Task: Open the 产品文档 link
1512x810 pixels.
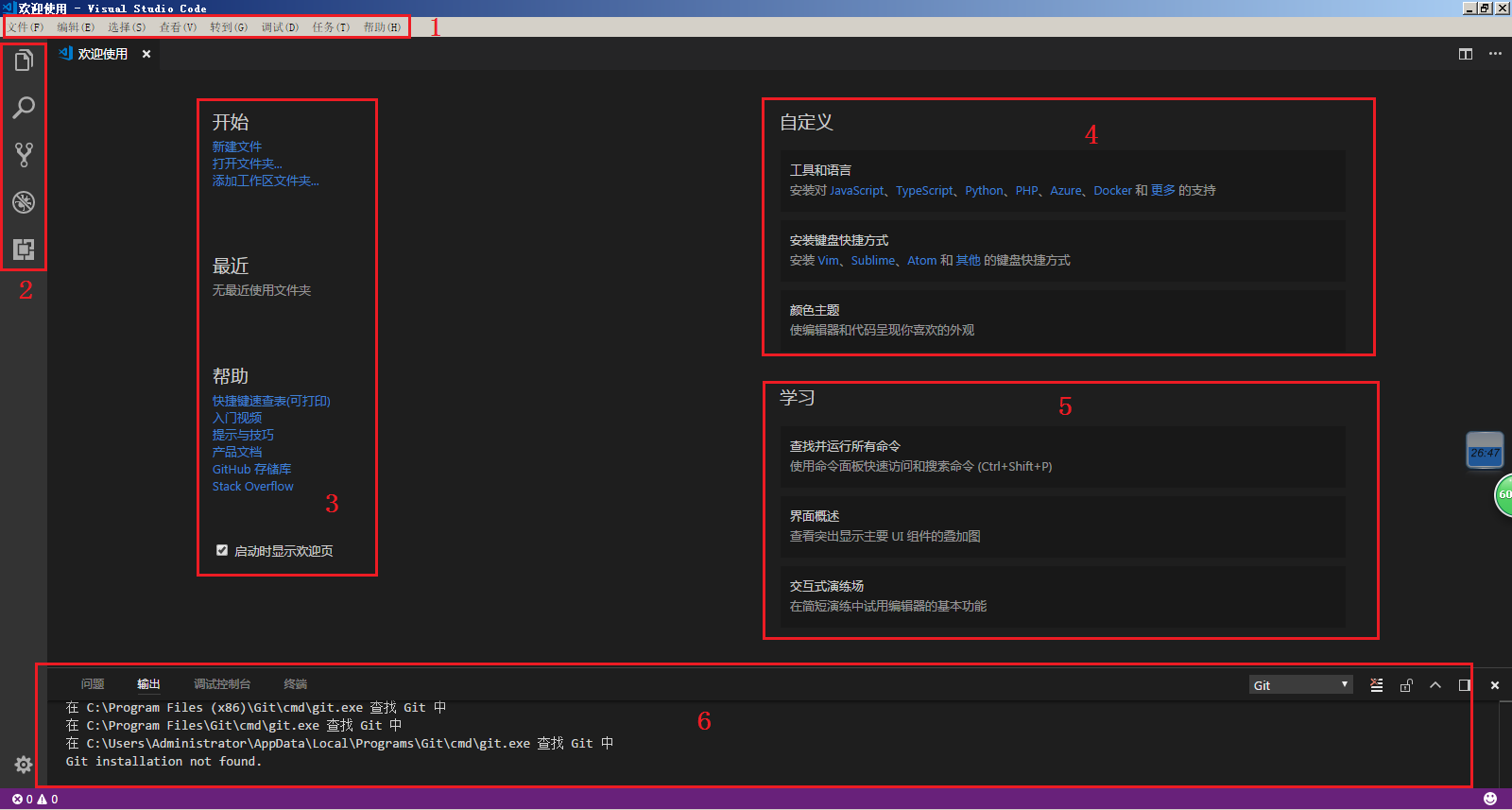Action: tap(237, 452)
